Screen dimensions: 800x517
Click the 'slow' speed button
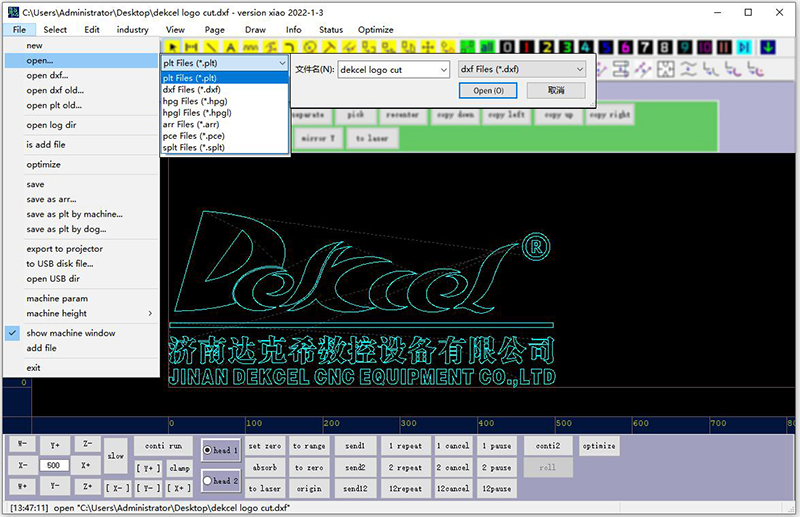click(x=116, y=456)
